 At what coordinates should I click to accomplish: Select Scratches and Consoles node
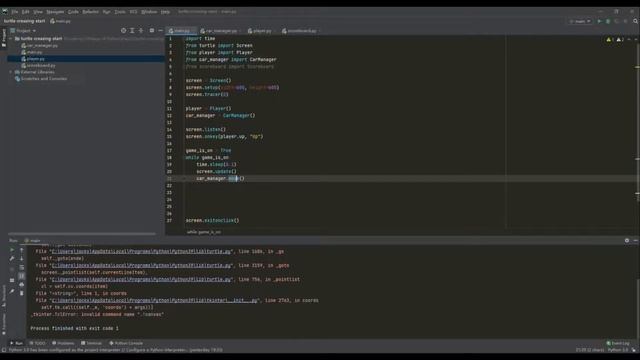pyautogui.click(x=41, y=79)
